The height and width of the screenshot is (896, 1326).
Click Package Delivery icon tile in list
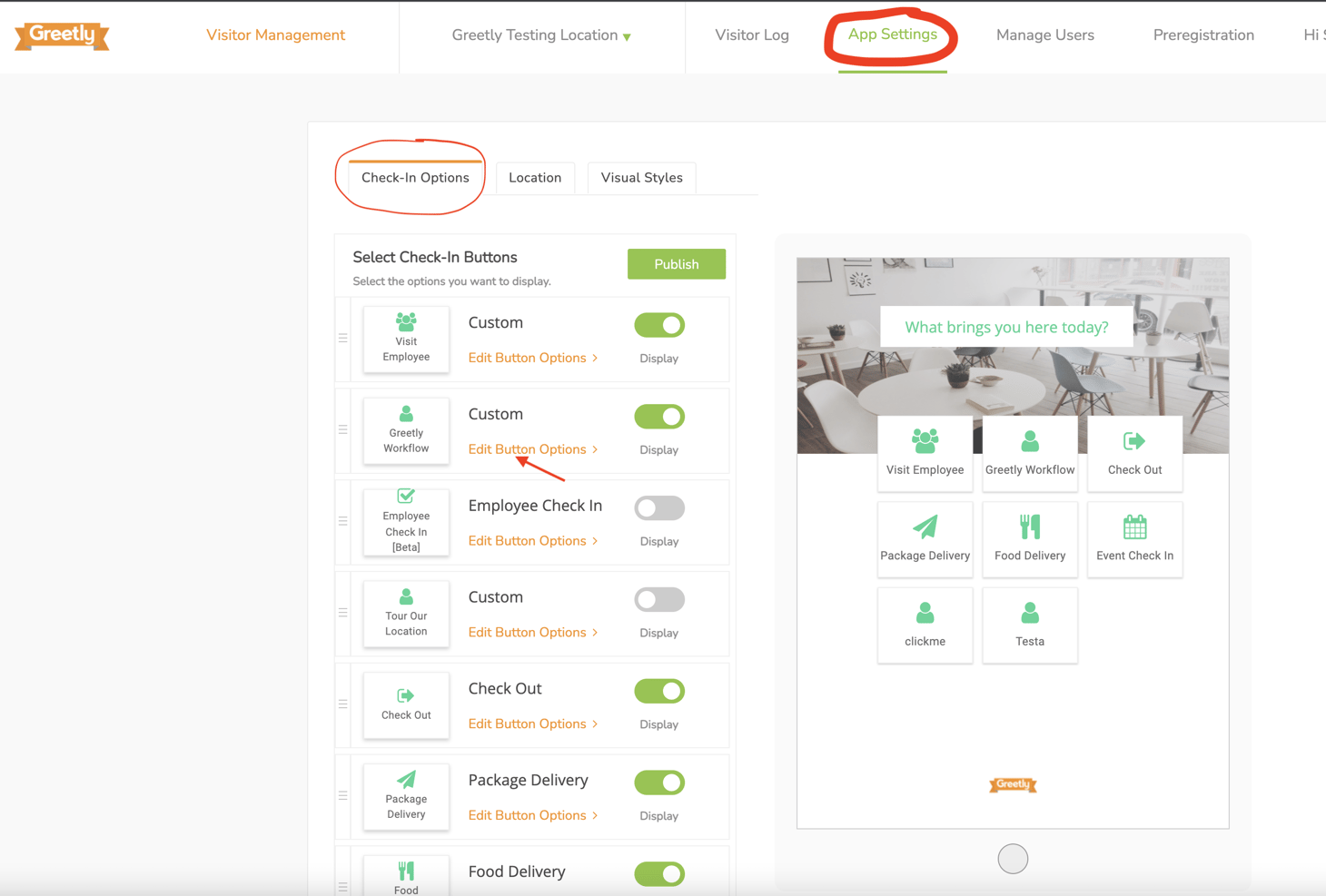pyautogui.click(x=406, y=797)
